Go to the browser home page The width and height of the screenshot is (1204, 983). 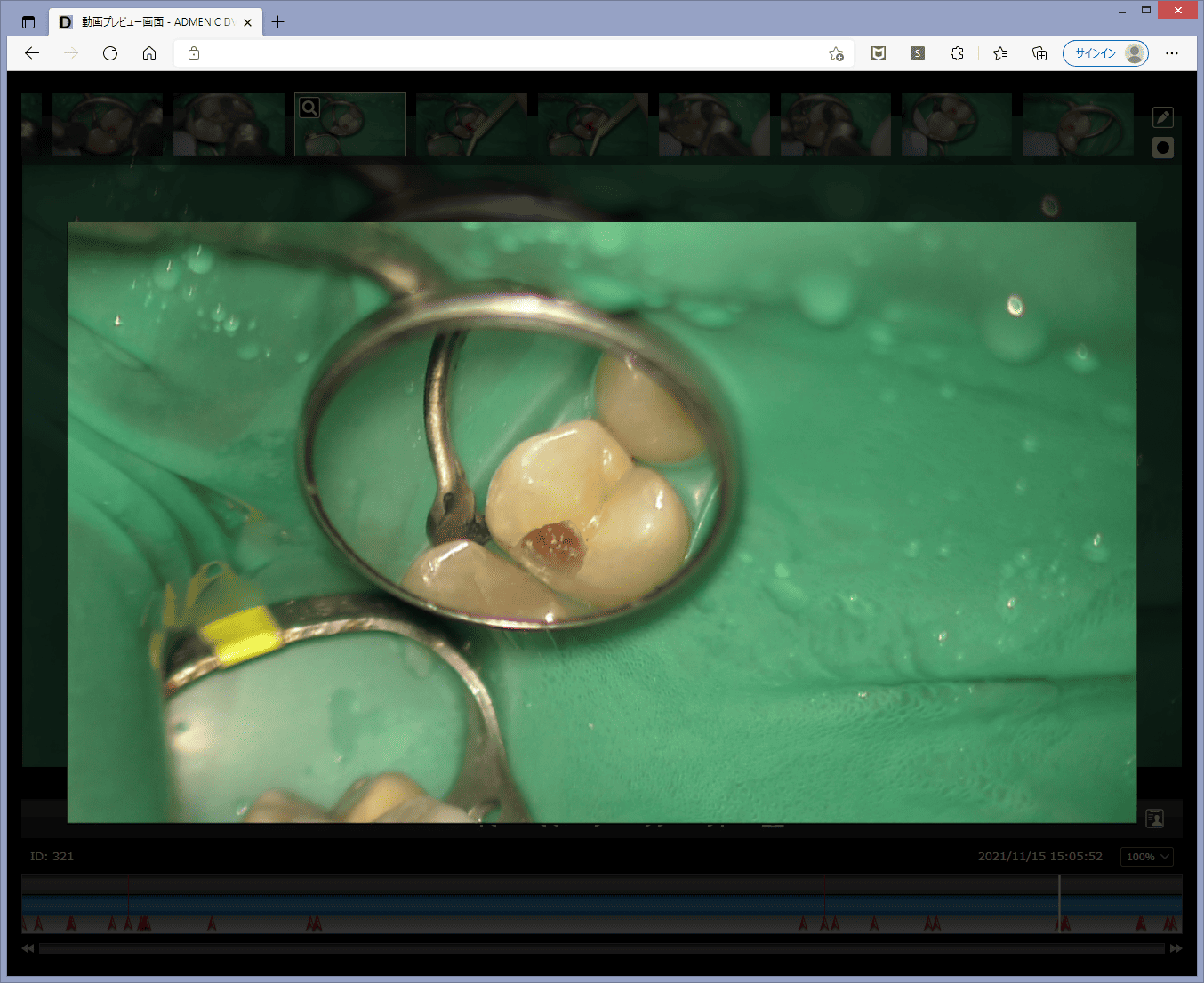click(x=149, y=53)
